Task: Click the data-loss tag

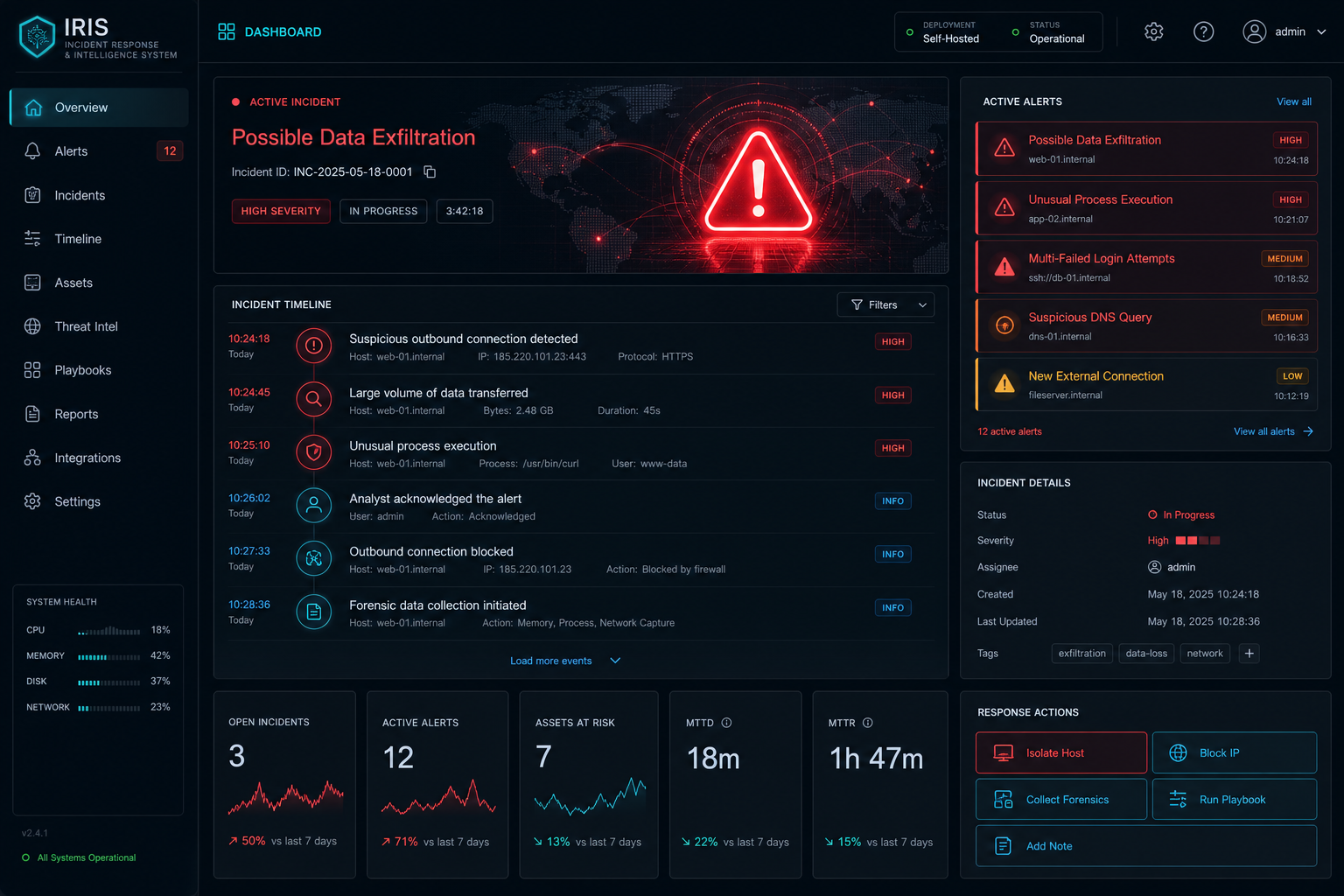Action: click(x=1146, y=653)
